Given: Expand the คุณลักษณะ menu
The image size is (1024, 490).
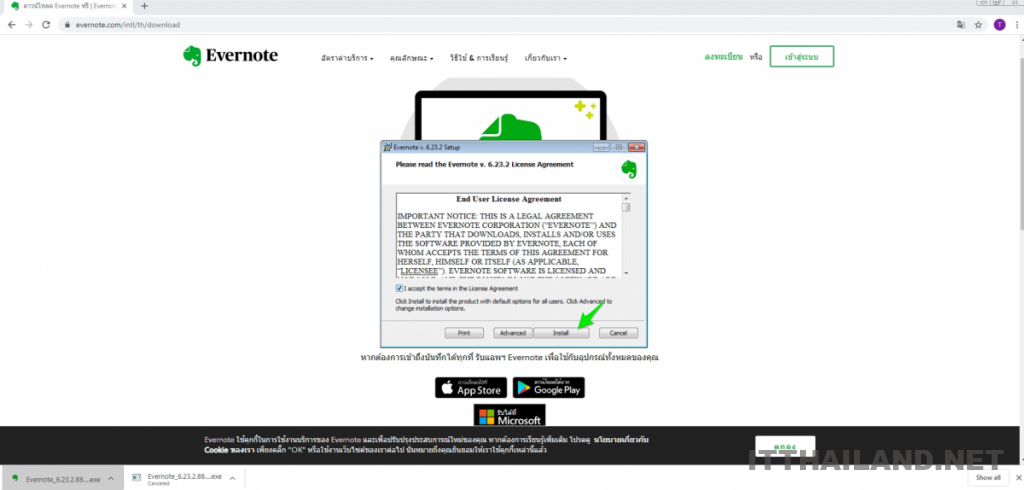Looking at the screenshot, I should click(411, 58).
